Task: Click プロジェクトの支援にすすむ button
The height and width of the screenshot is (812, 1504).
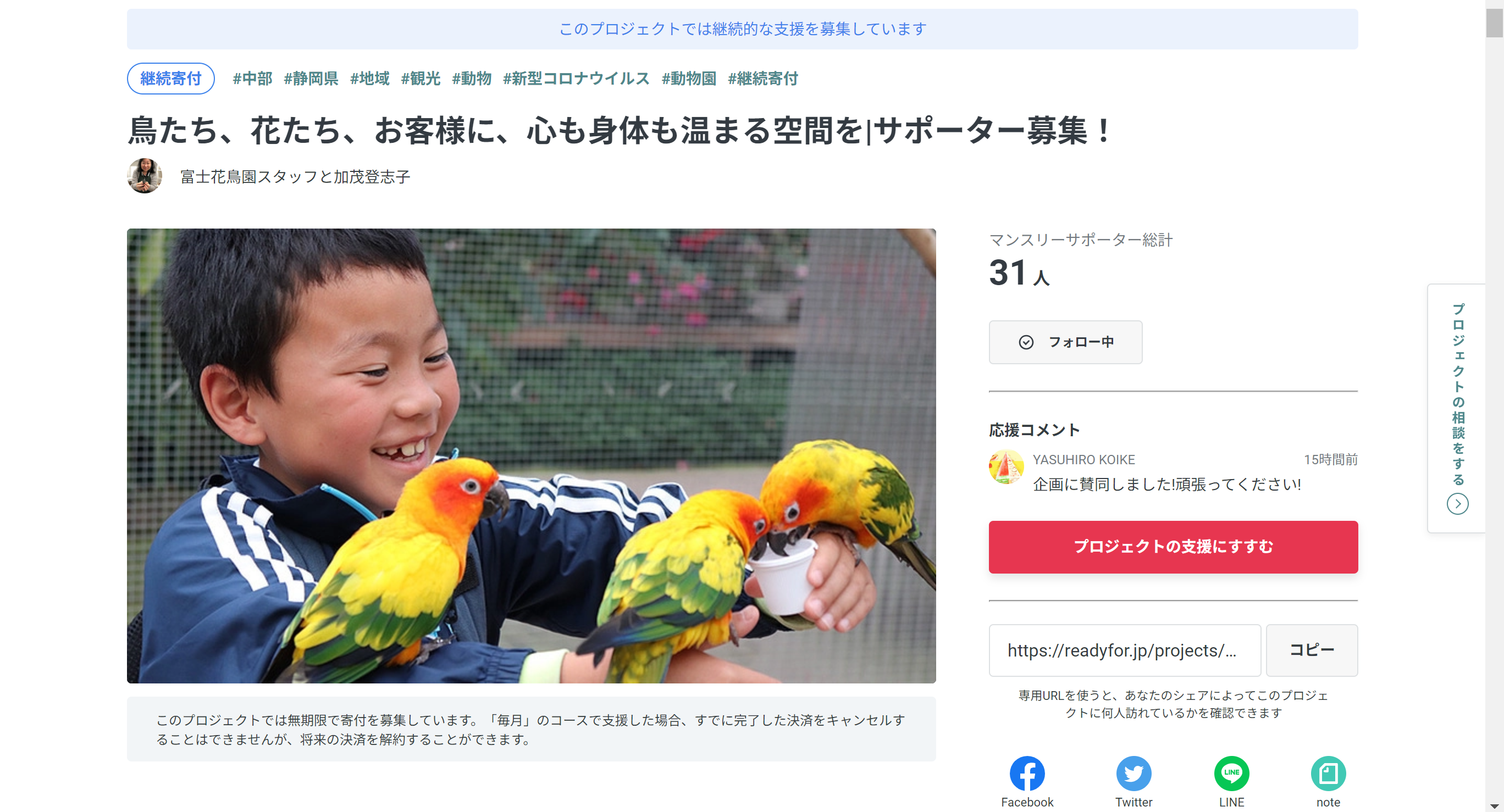Action: pos(1173,547)
